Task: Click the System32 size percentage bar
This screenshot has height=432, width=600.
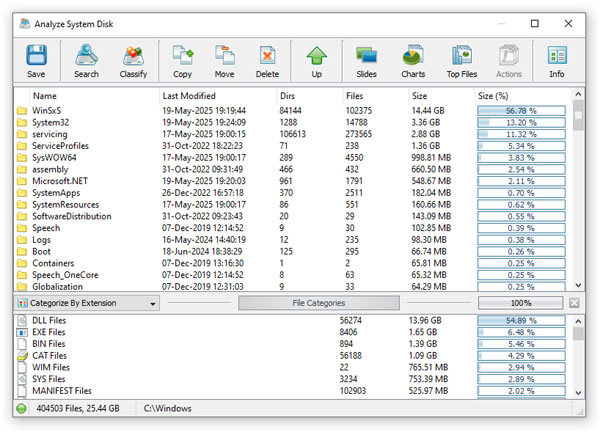Action: [x=521, y=123]
